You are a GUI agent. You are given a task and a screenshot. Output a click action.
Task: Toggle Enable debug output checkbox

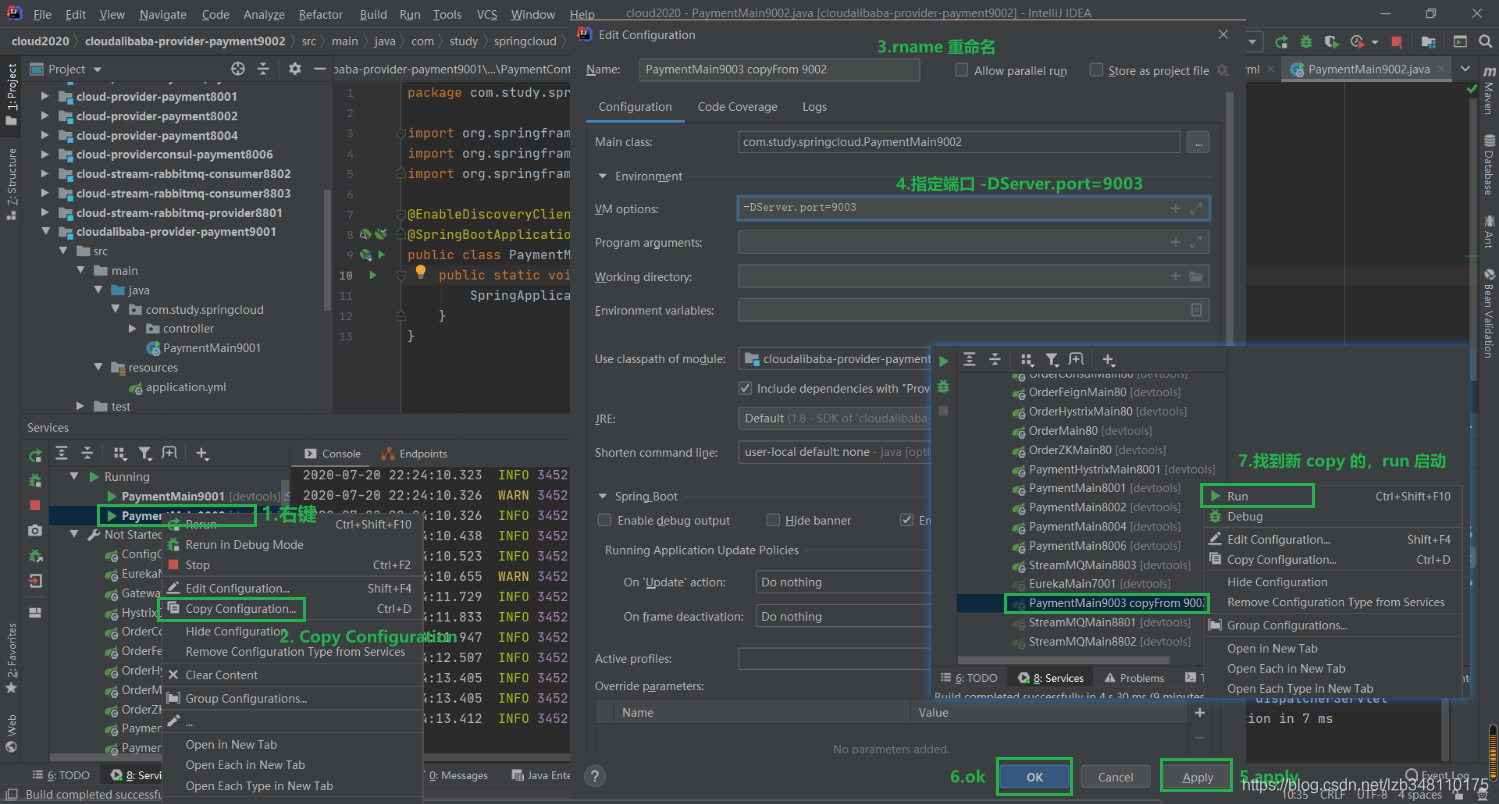coord(604,520)
